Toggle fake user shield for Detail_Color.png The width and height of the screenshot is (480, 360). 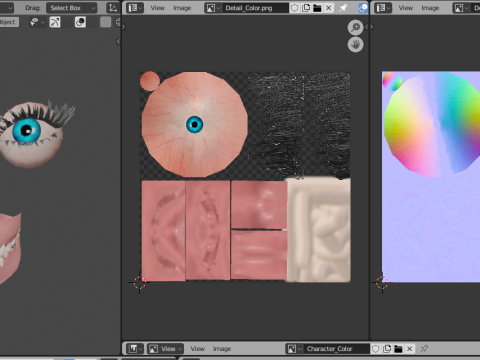(x=295, y=8)
